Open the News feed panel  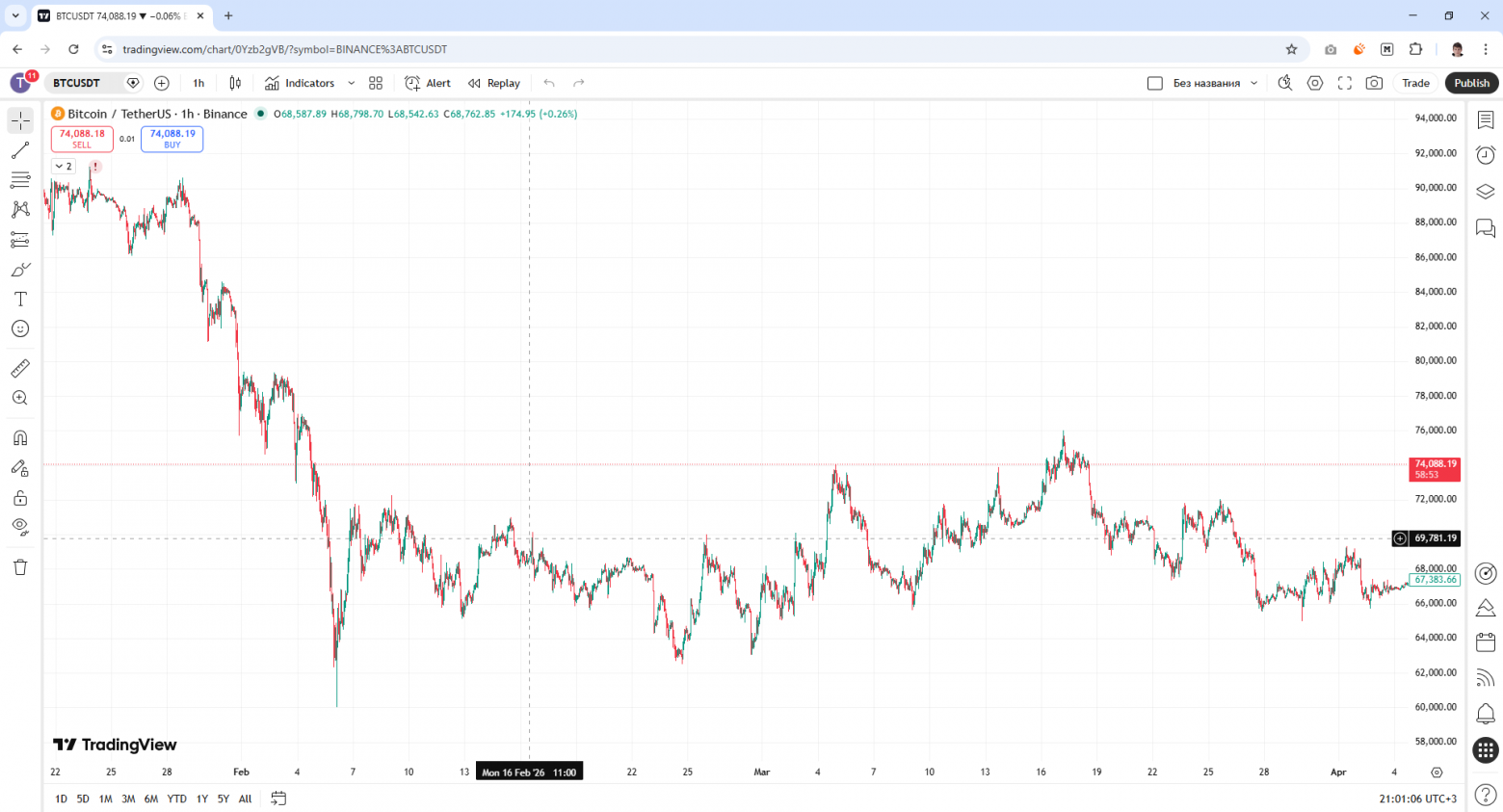point(1486,678)
